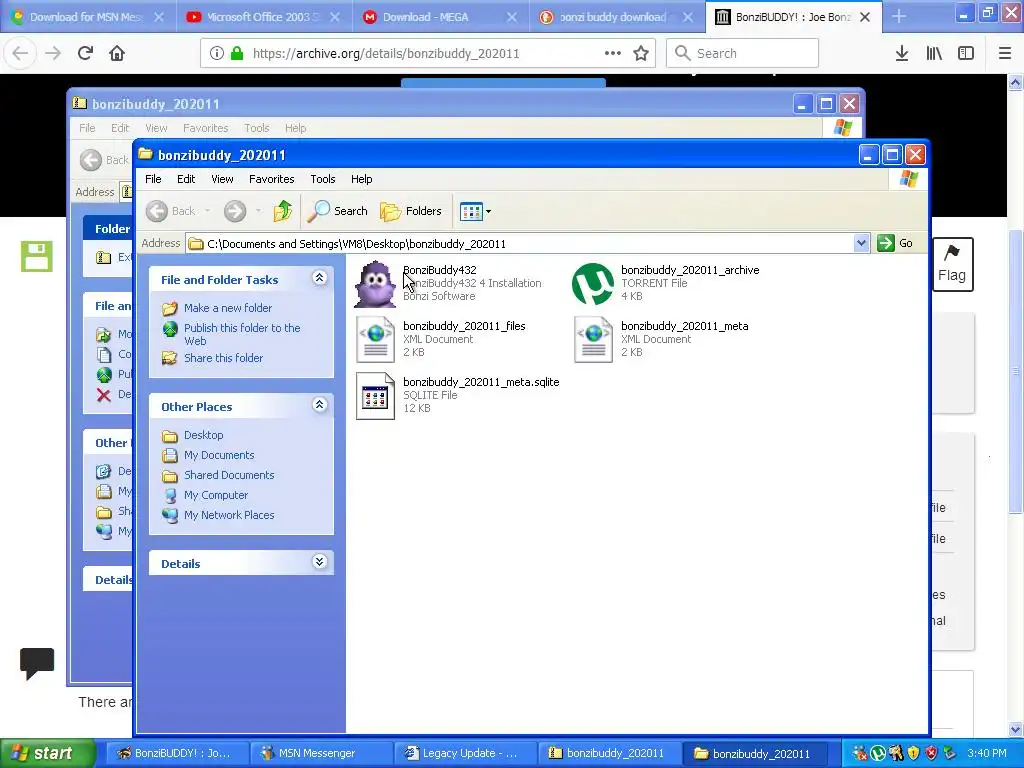Toggle the Folders pane button
This screenshot has width=1024, height=768.
click(411, 211)
